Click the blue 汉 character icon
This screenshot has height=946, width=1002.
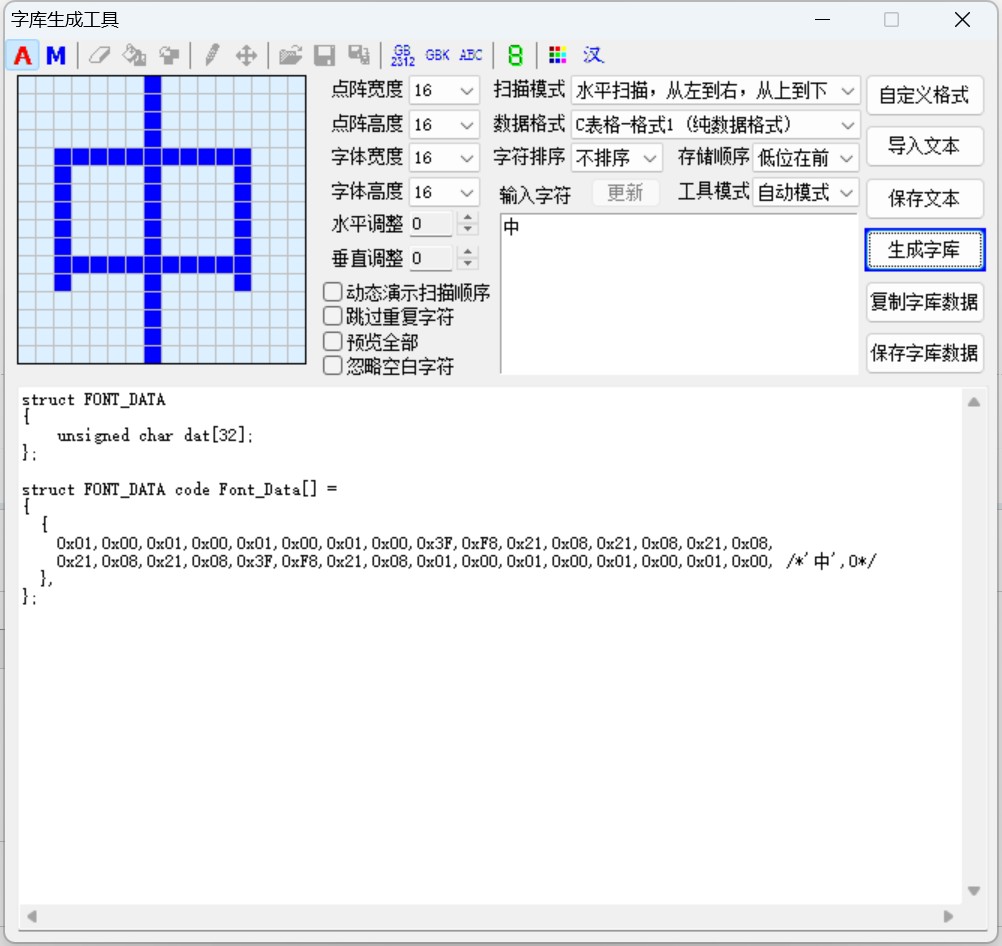point(592,56)
